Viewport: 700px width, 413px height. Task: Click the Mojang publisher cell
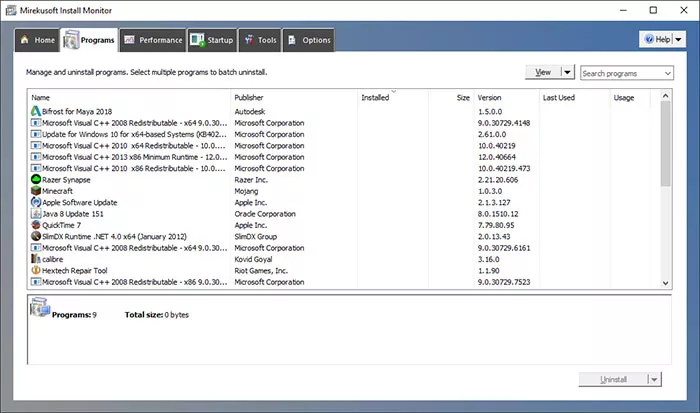click(246, 191)
